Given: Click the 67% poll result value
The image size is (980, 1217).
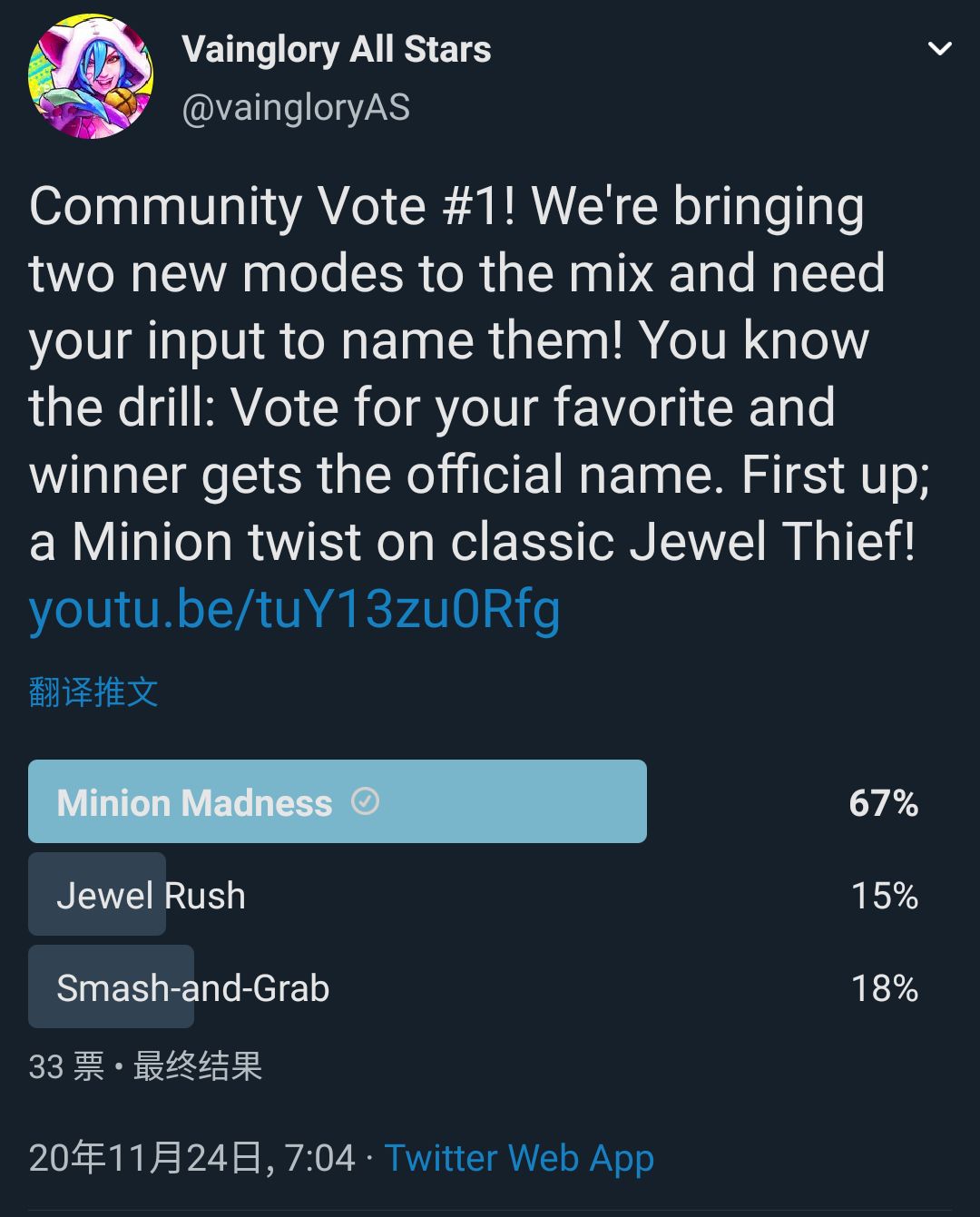Looking at the screenshot, I should [x=883, y=803].
